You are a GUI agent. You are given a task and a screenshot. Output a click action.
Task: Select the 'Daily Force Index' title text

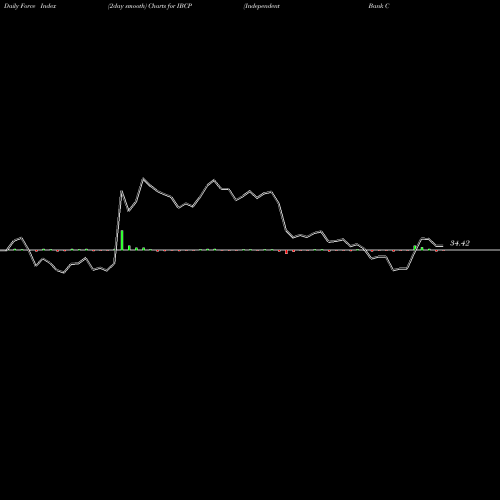(30, 6)
